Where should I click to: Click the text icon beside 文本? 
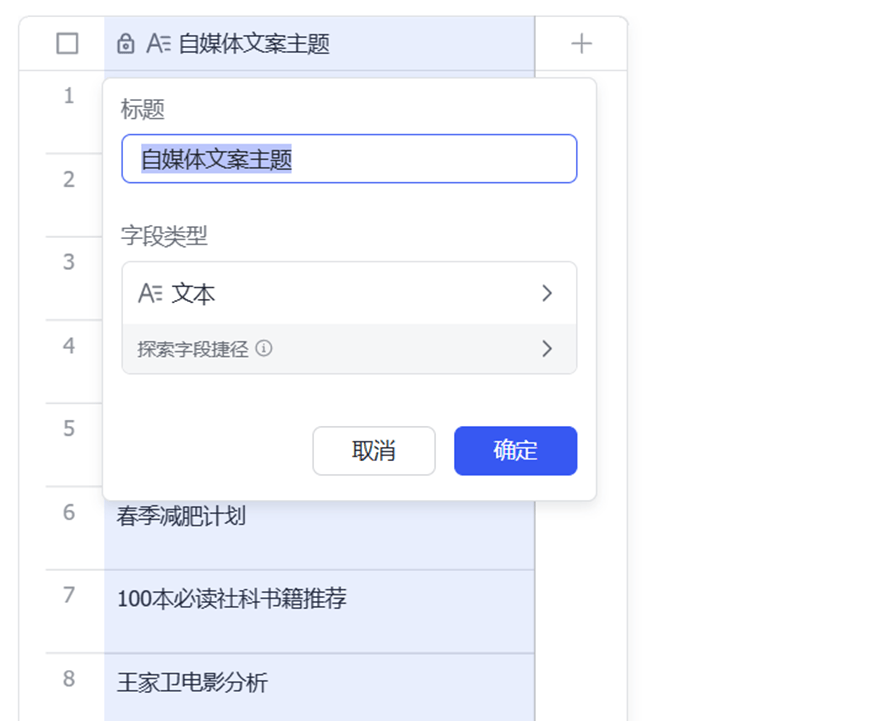150,294
